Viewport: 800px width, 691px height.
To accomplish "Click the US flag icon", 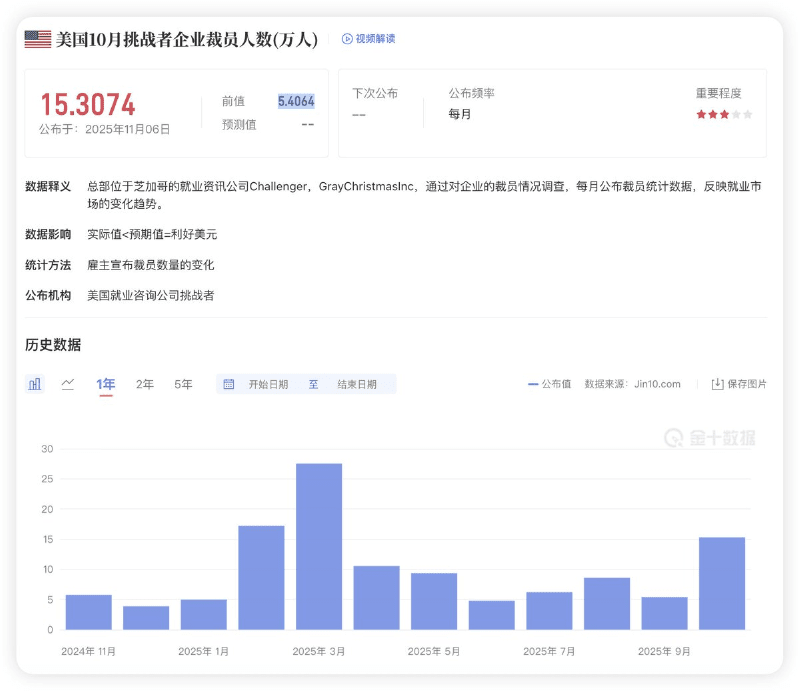I will pyautogui.click(x=38, y=39).
